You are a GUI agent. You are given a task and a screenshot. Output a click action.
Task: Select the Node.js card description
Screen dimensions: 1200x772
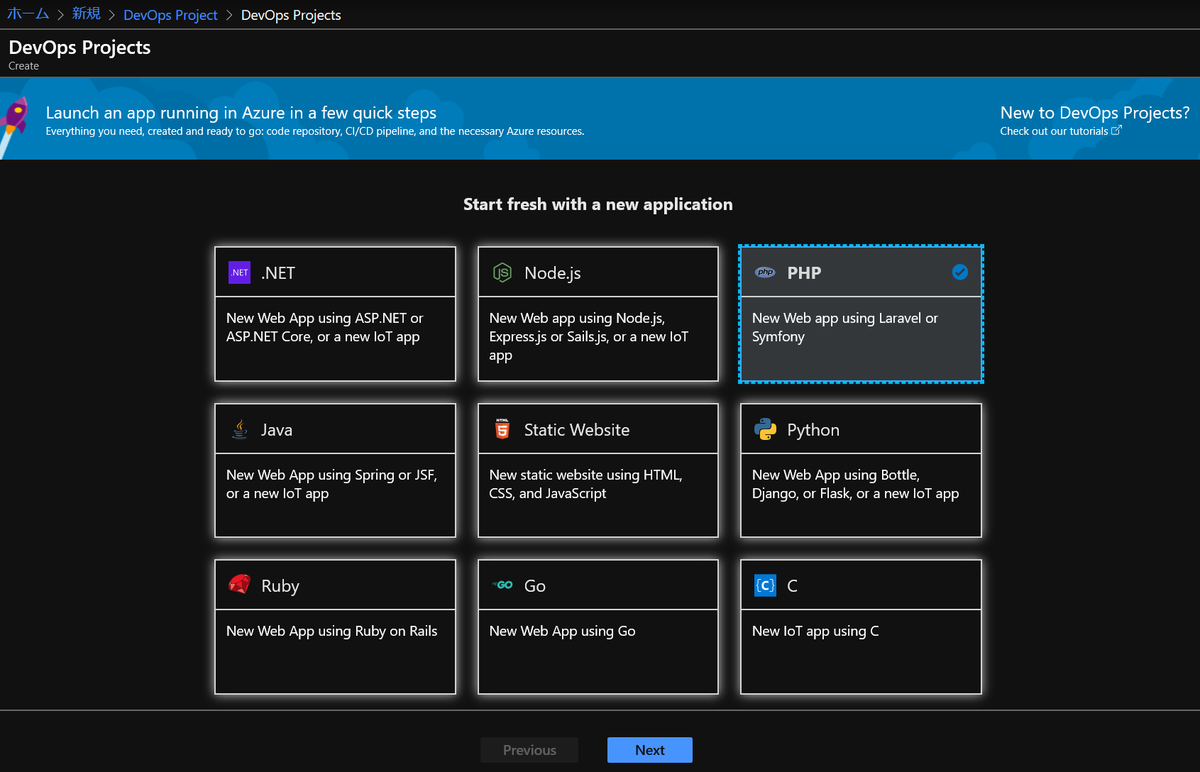pos(589,337)
